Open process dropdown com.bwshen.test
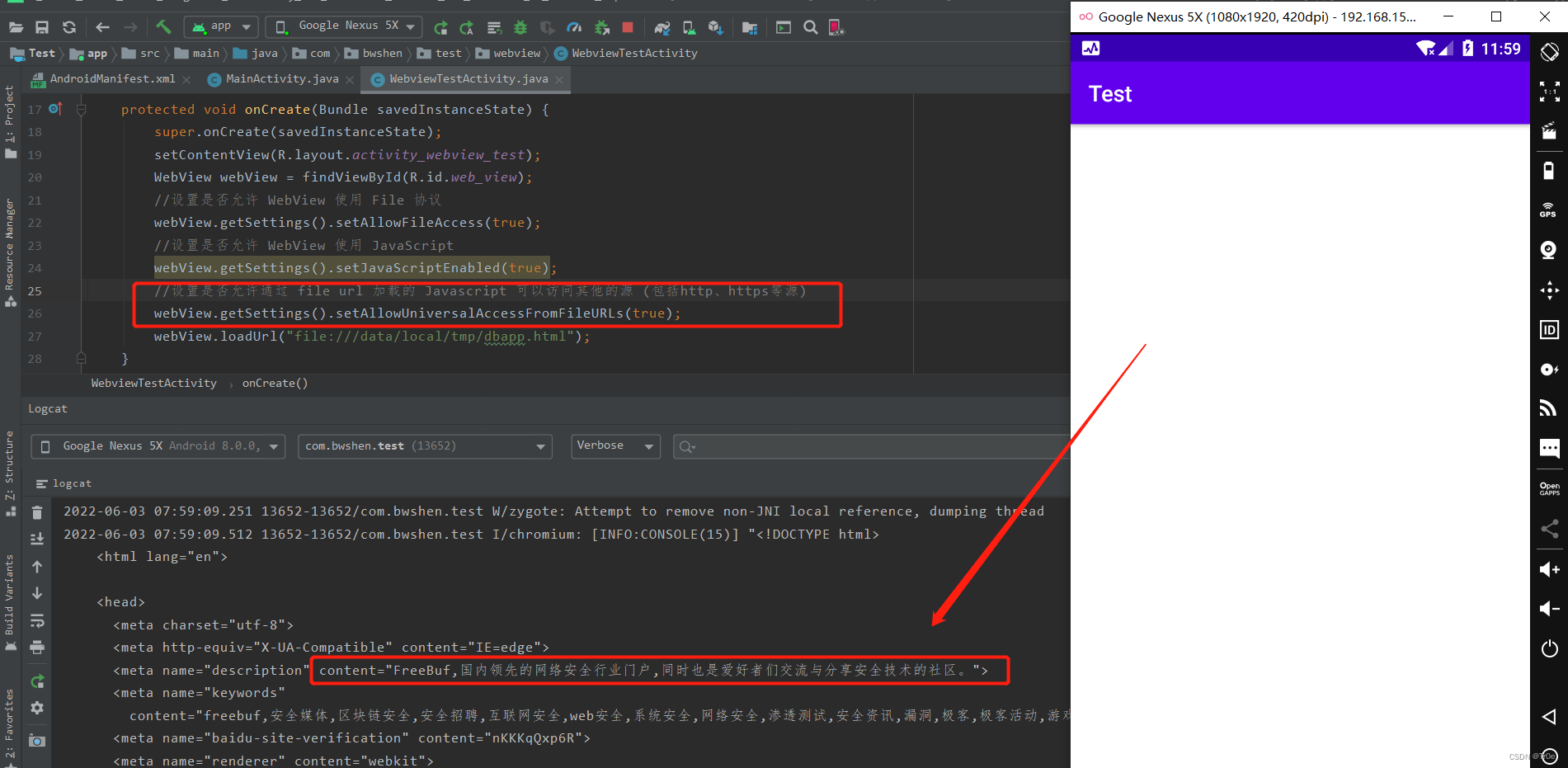 click(425, 446)
